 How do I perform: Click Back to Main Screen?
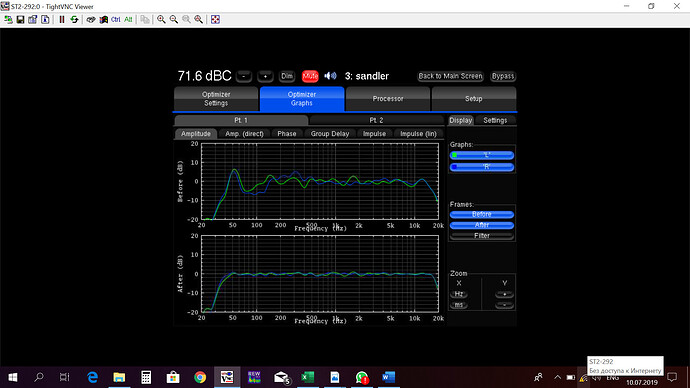coord(450,76)
